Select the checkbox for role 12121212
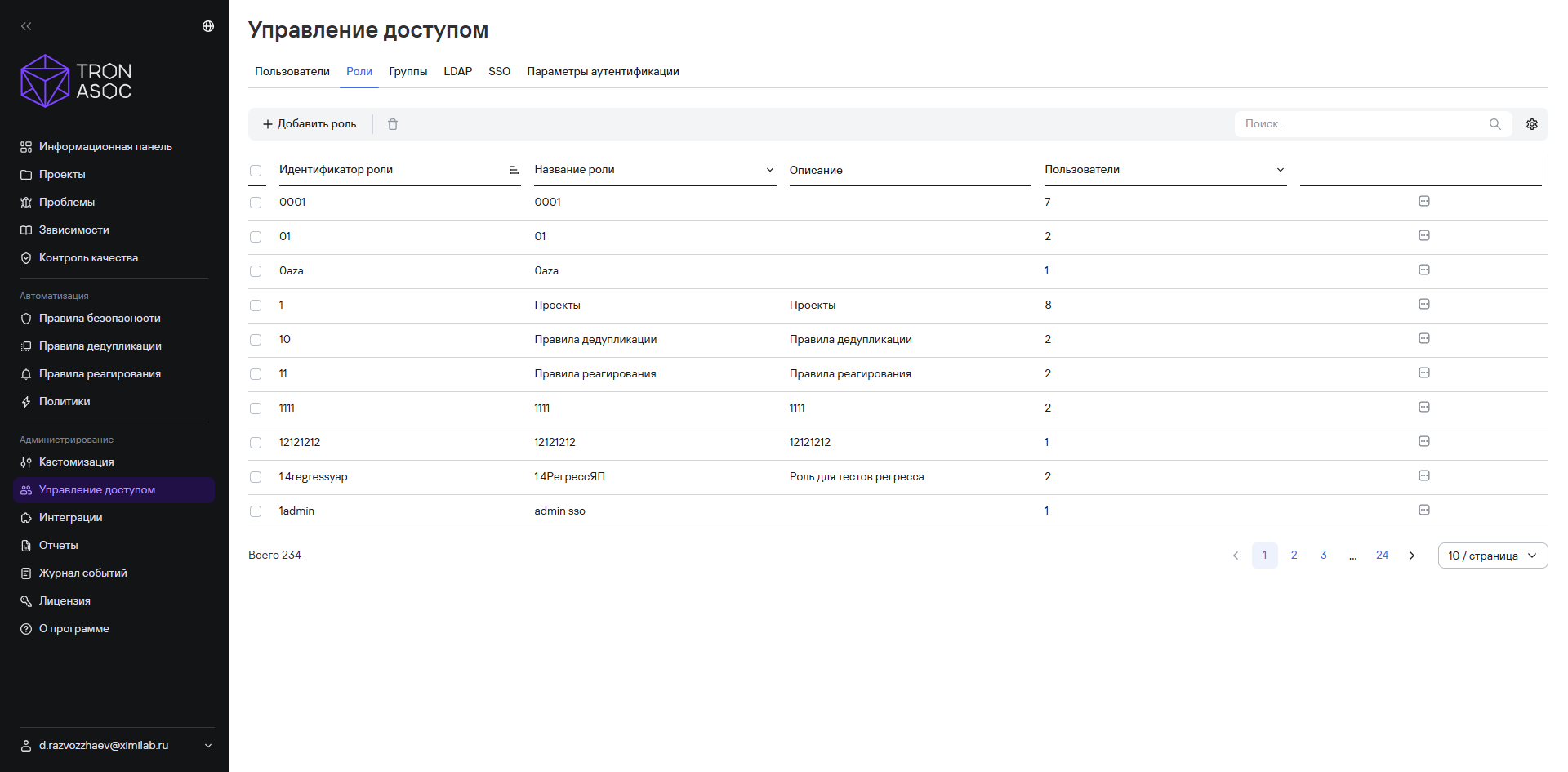 (x=256, y=443)
